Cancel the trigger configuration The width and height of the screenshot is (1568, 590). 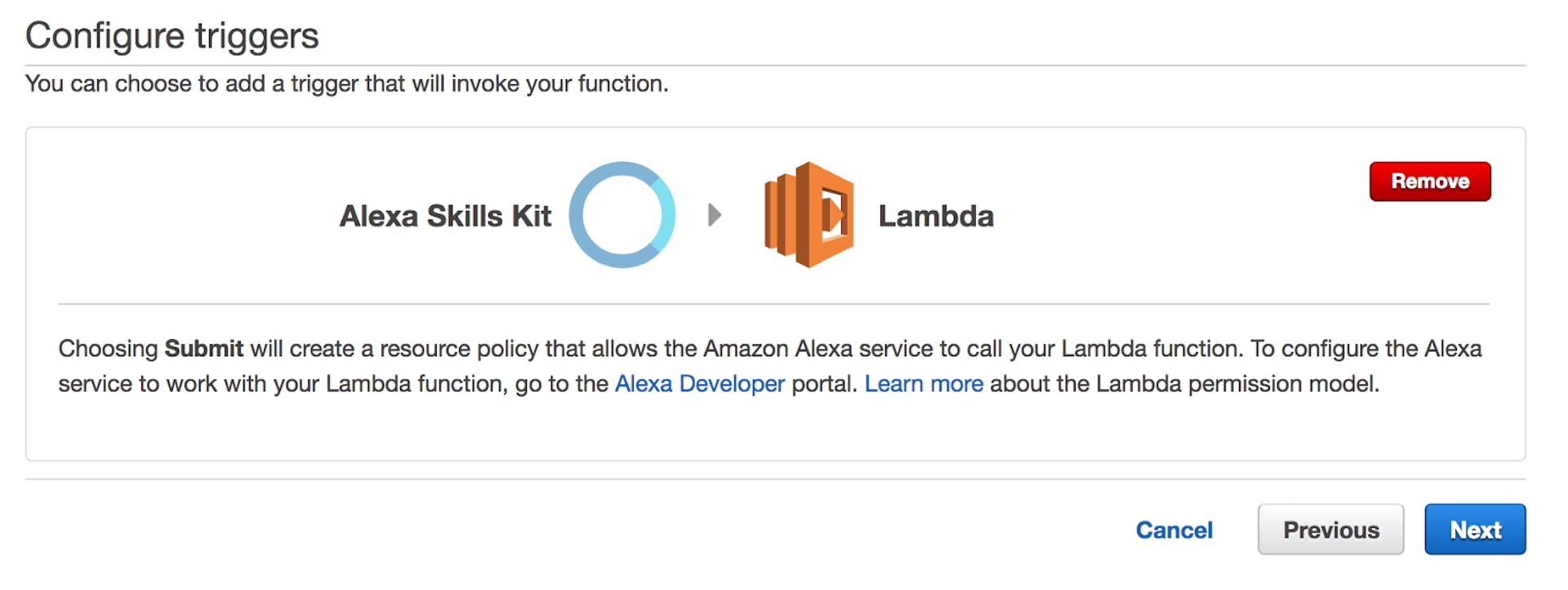(1174, 530)
